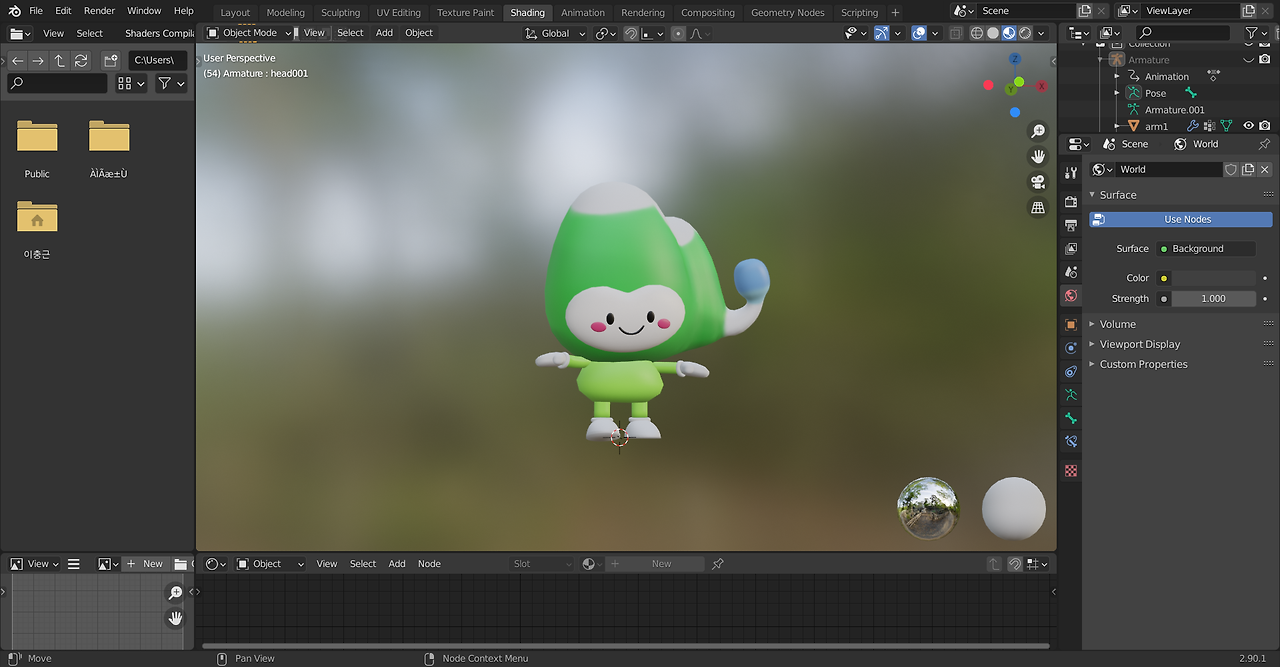
Task: Toggle X-ray mode in the viewport header
Action: 955,33
